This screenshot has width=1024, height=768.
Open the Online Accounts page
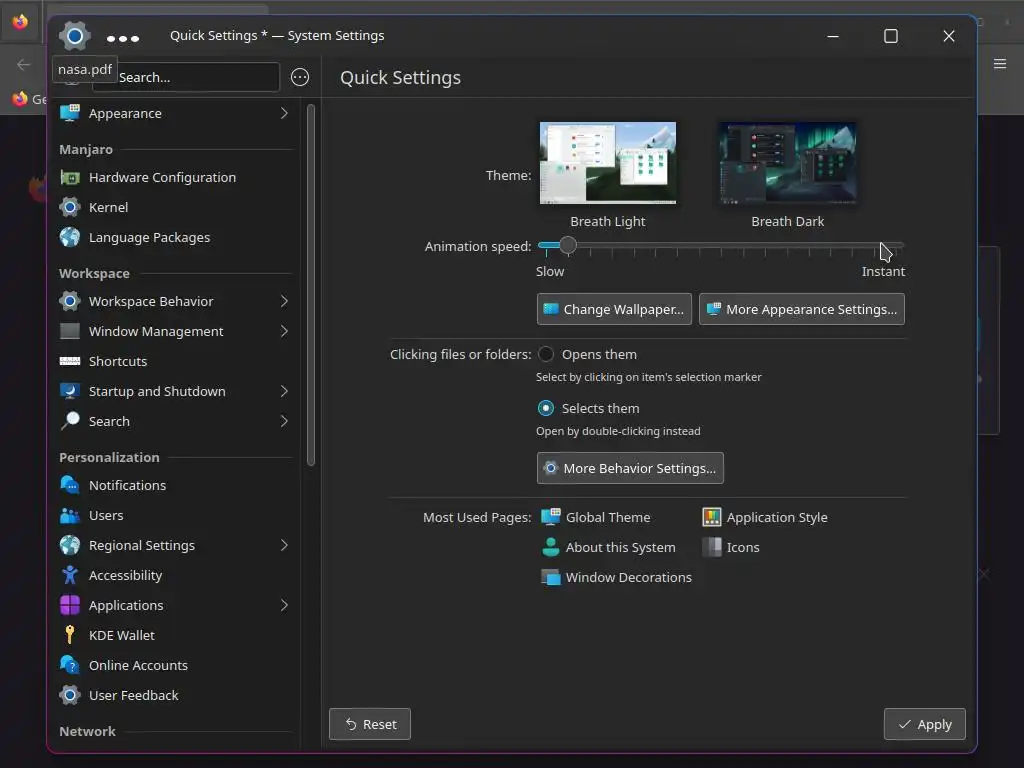tap(174, 665)
